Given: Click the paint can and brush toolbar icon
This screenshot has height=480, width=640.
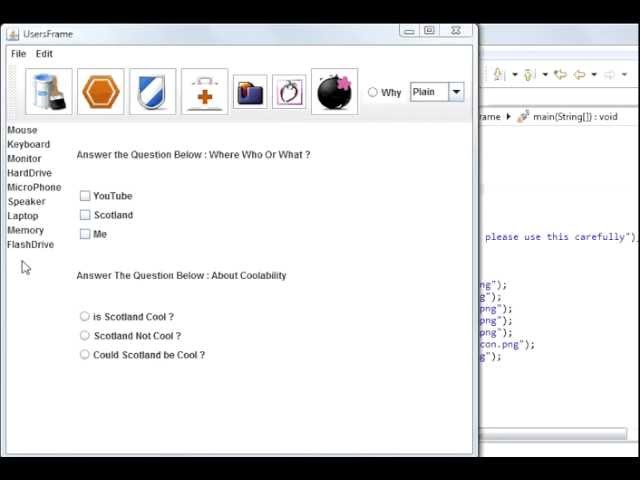Looking at the screenshot, I should coord(49,91).
